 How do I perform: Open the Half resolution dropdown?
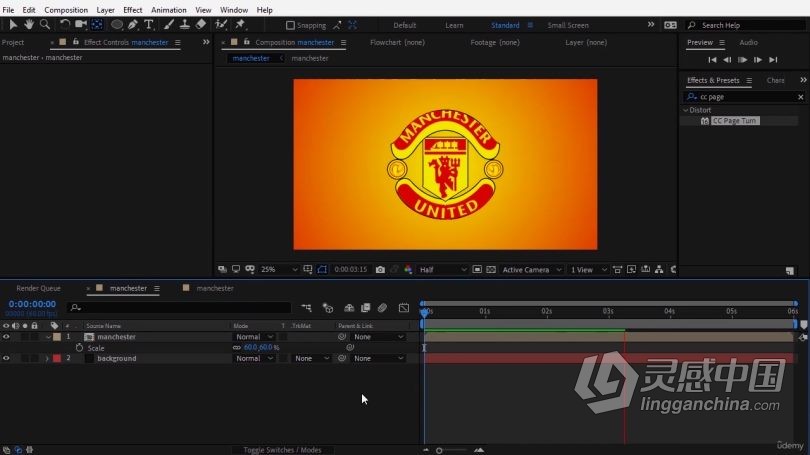click(443, 270)
